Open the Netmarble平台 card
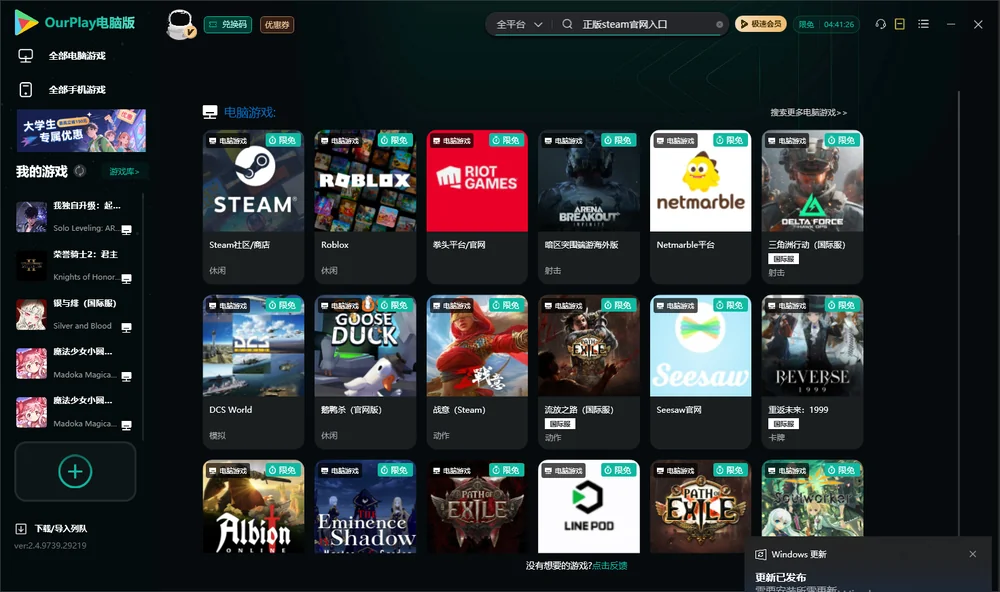This screenshot has width=1000, height=592. tap(700, 207)
